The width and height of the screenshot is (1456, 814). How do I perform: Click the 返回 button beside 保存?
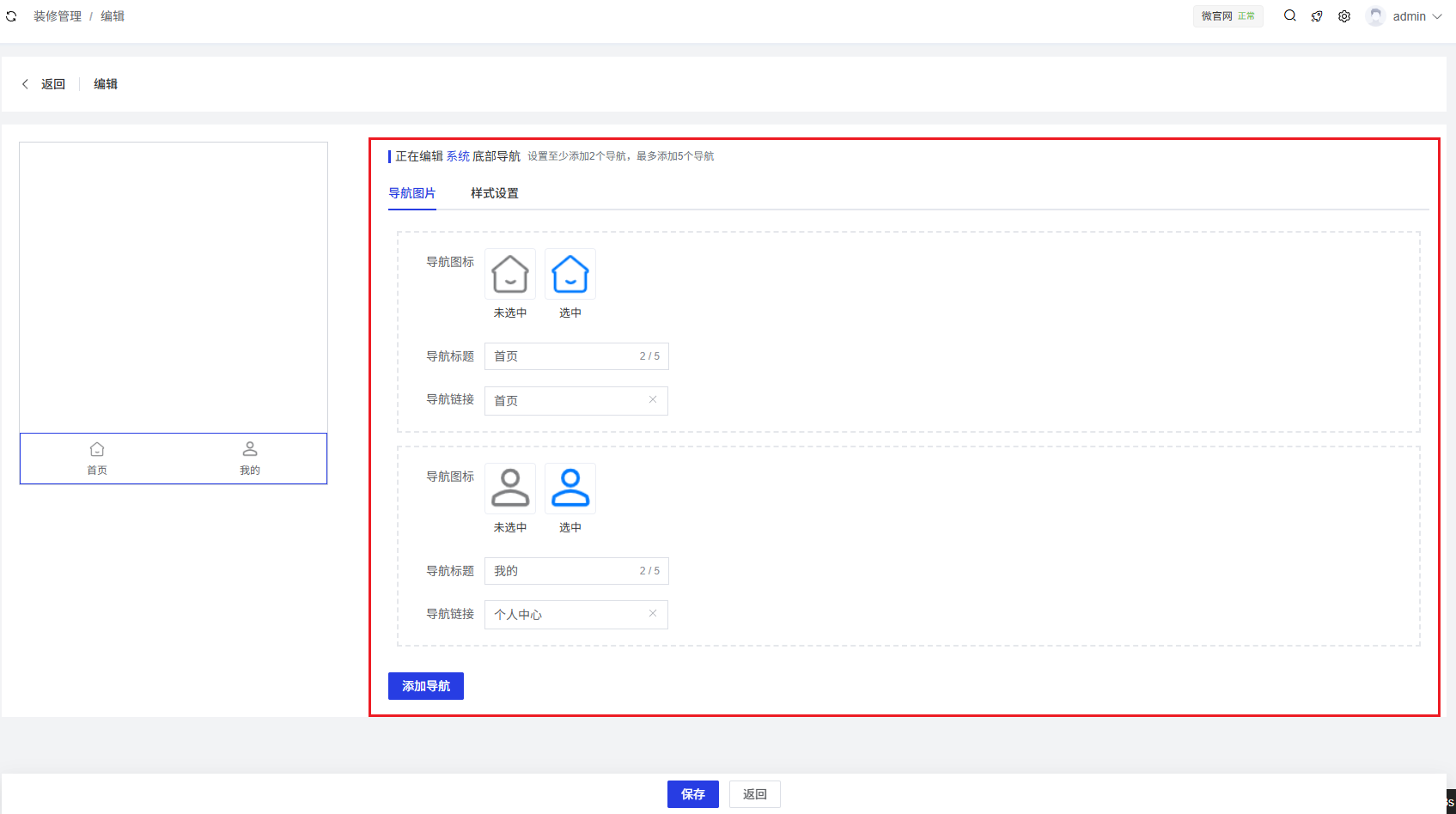[755, 794]
